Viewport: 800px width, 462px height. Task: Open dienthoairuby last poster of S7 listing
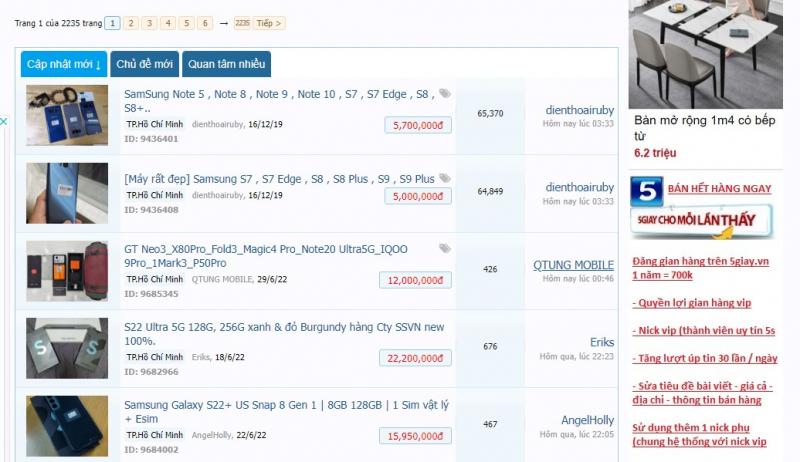pos(580,187)
